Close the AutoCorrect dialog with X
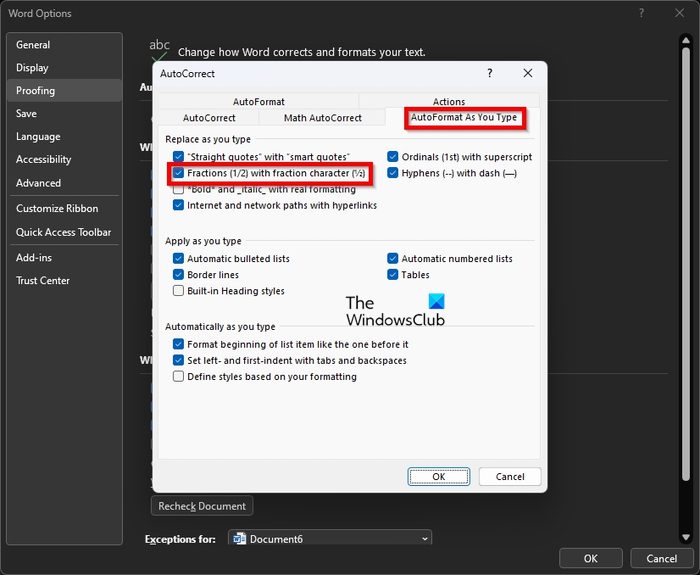 [x=528, y=73]
